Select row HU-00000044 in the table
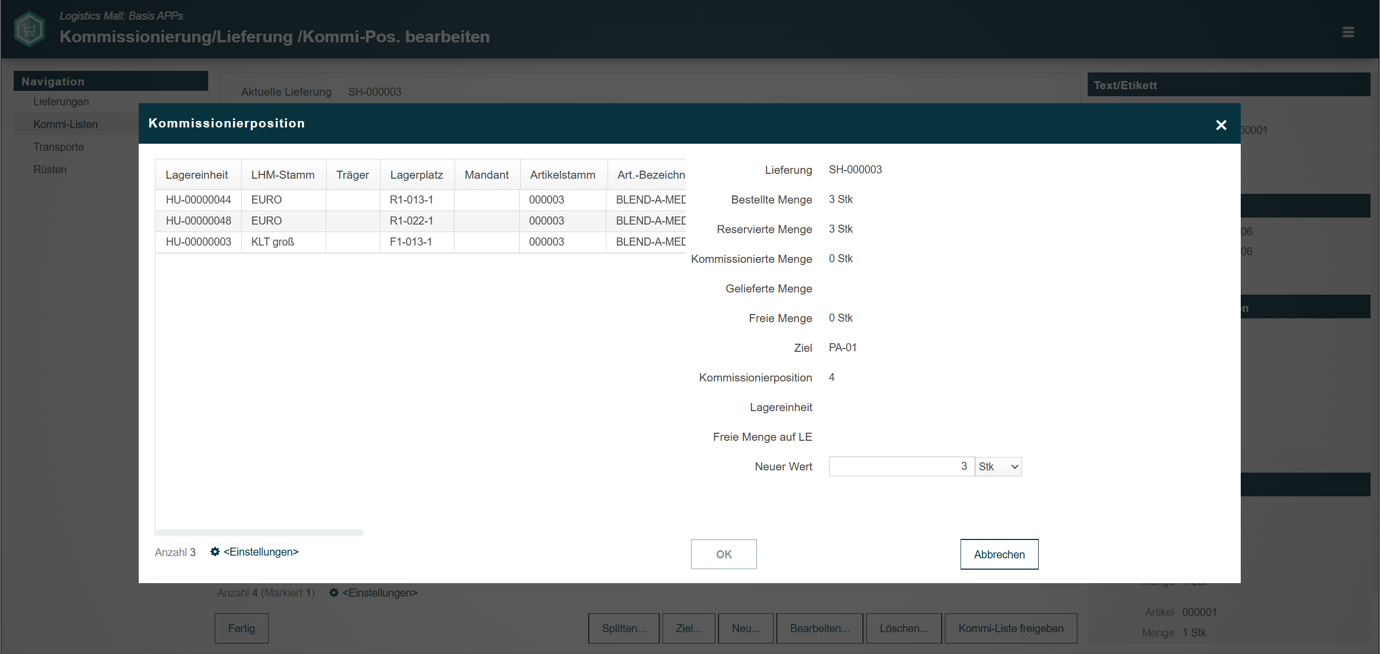1380x654 pixels. click(420, 200)
